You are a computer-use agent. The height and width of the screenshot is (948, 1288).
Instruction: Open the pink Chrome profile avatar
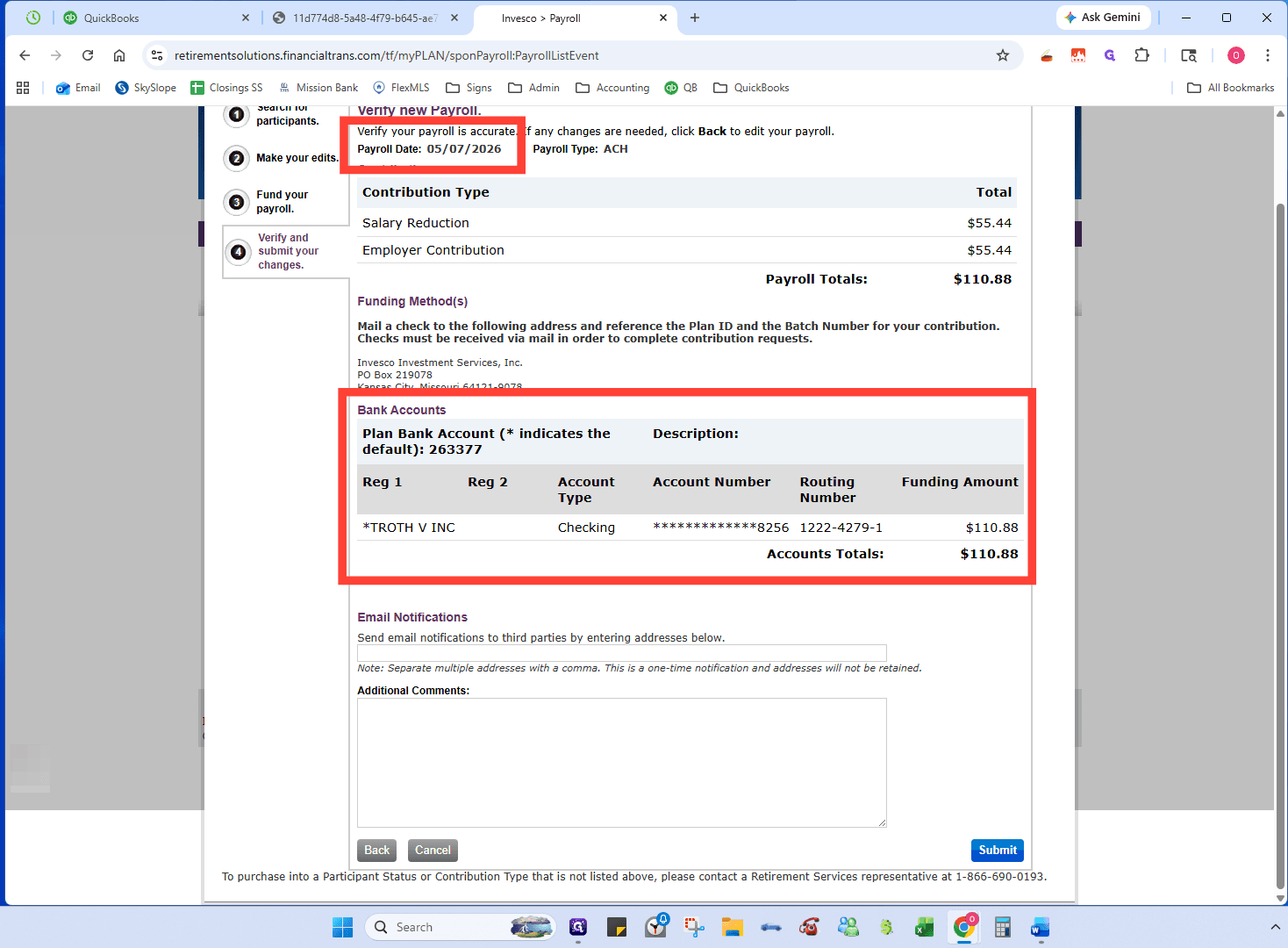tap(1236, 55)
